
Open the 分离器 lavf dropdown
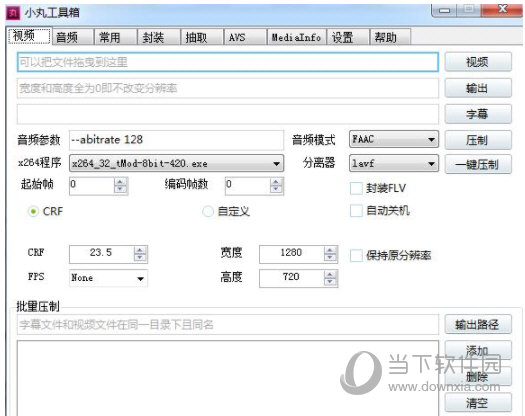pos(393,163)
